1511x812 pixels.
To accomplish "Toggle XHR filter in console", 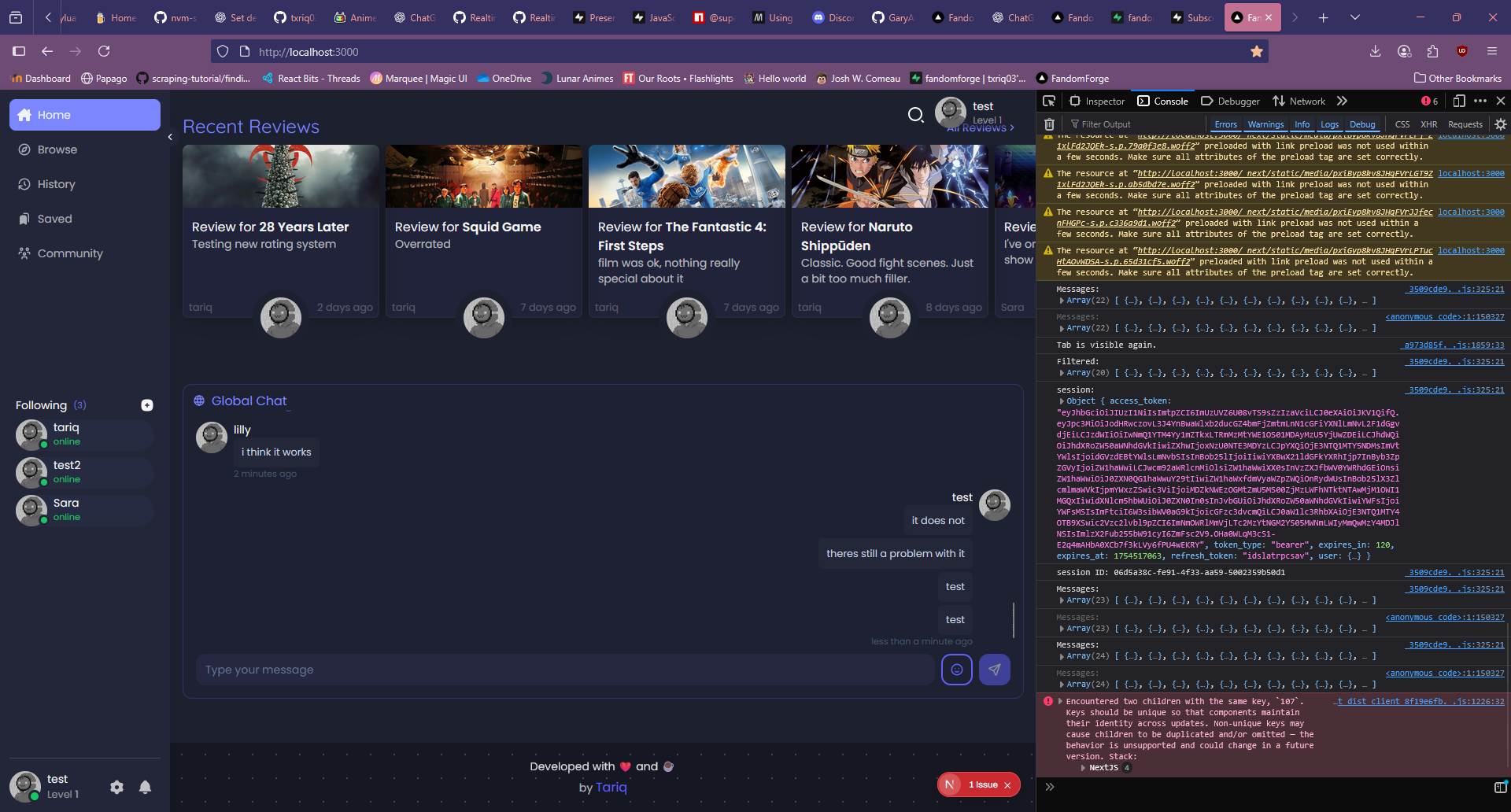I will point(1429,124).
